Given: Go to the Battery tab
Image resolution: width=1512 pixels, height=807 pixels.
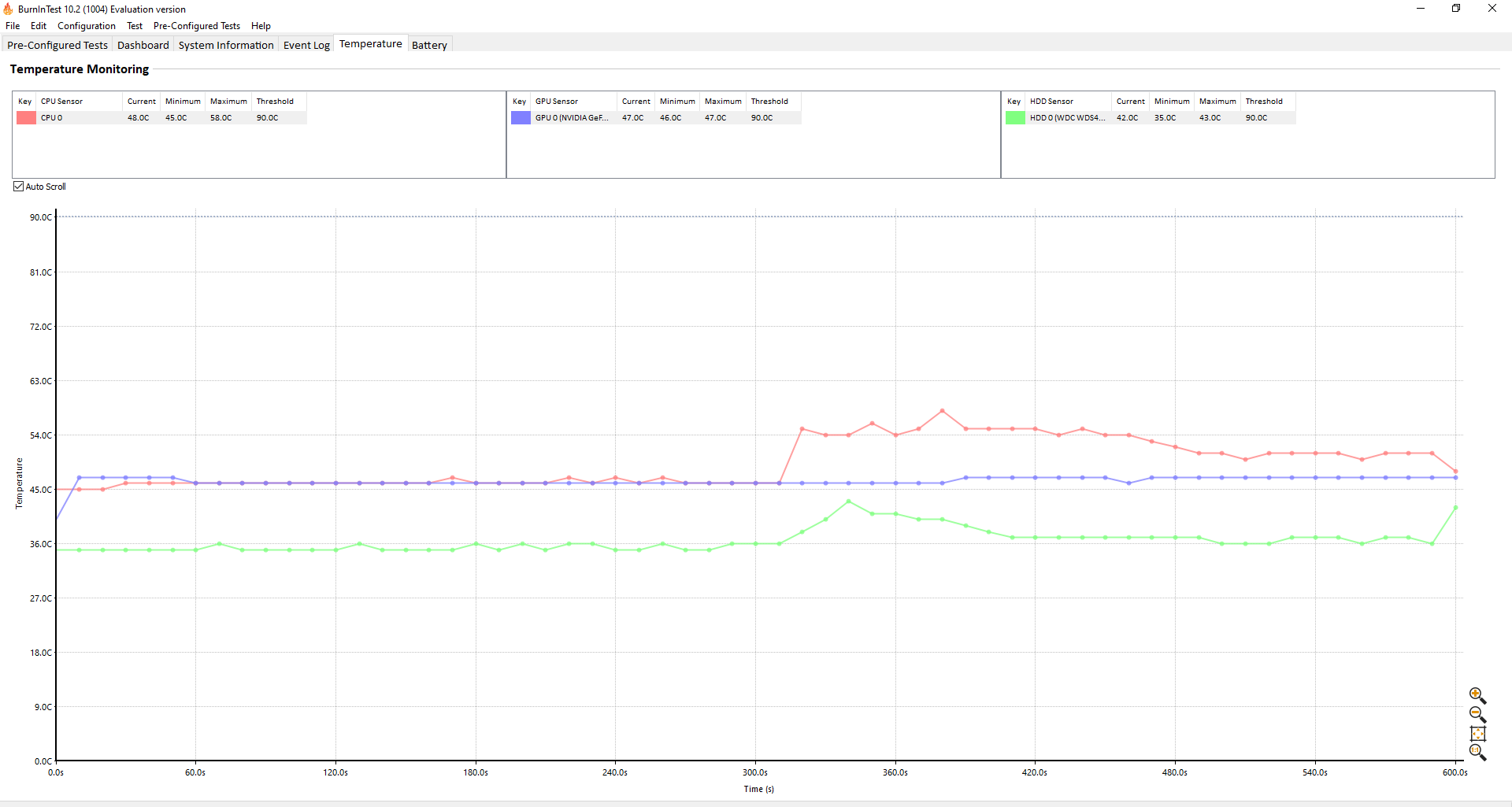Looking at the screenshot, I should (429, 45).
